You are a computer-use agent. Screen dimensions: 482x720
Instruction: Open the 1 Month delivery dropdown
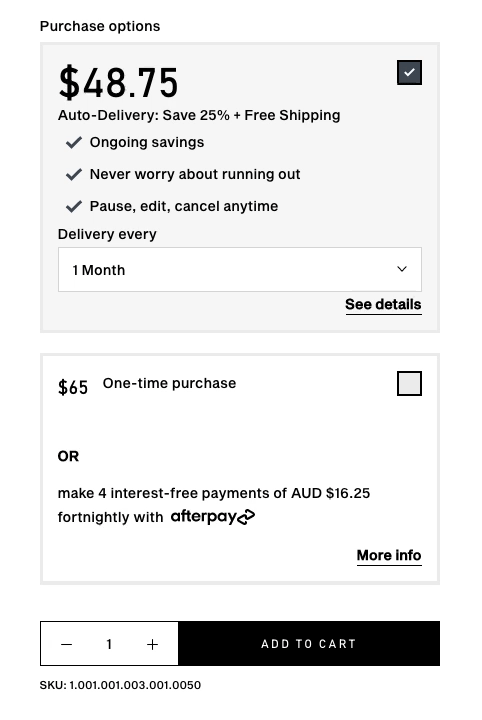[x=240, y=270]
